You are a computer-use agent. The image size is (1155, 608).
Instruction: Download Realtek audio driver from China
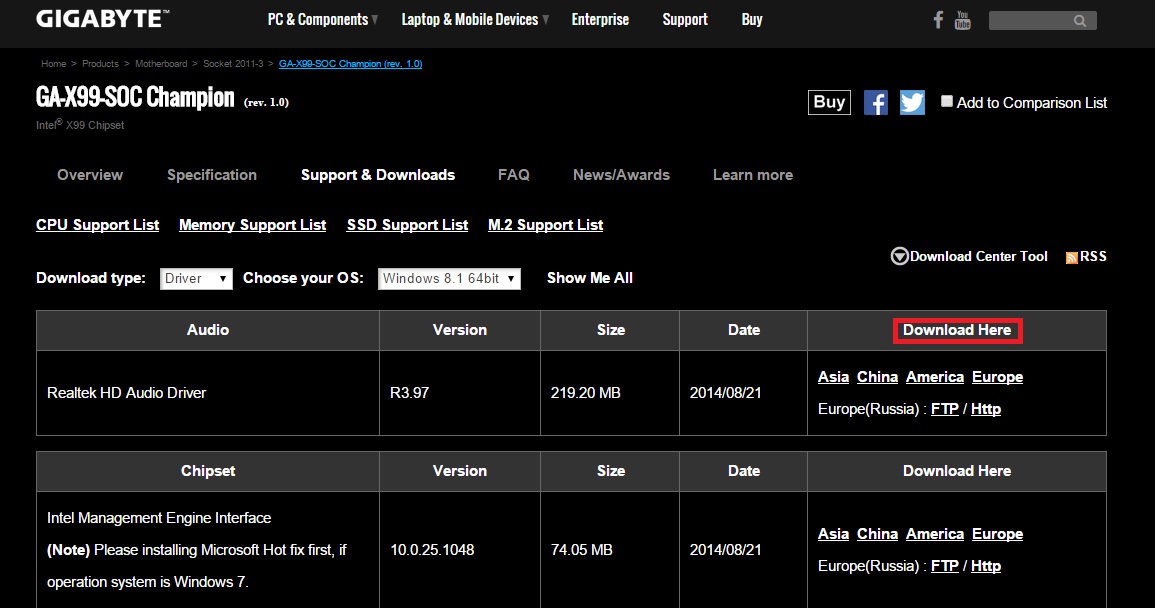(x=877, y=377)
